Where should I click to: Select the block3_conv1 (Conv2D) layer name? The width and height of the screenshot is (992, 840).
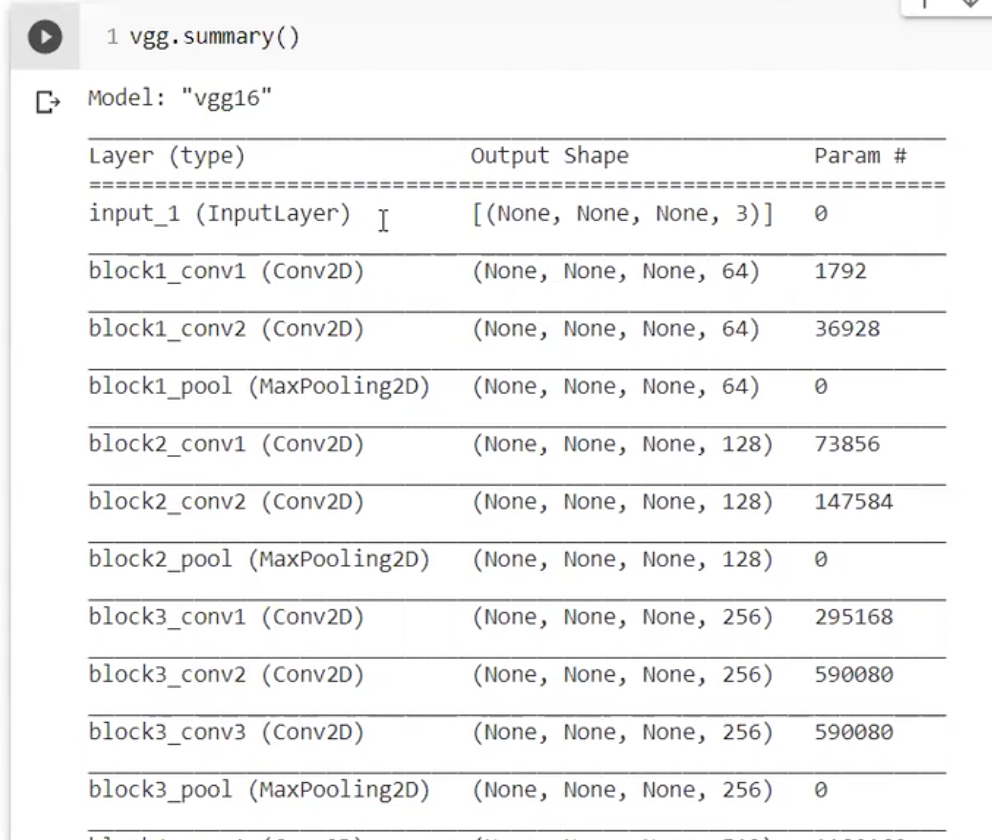pyautogui.click(x=226, y=617)
